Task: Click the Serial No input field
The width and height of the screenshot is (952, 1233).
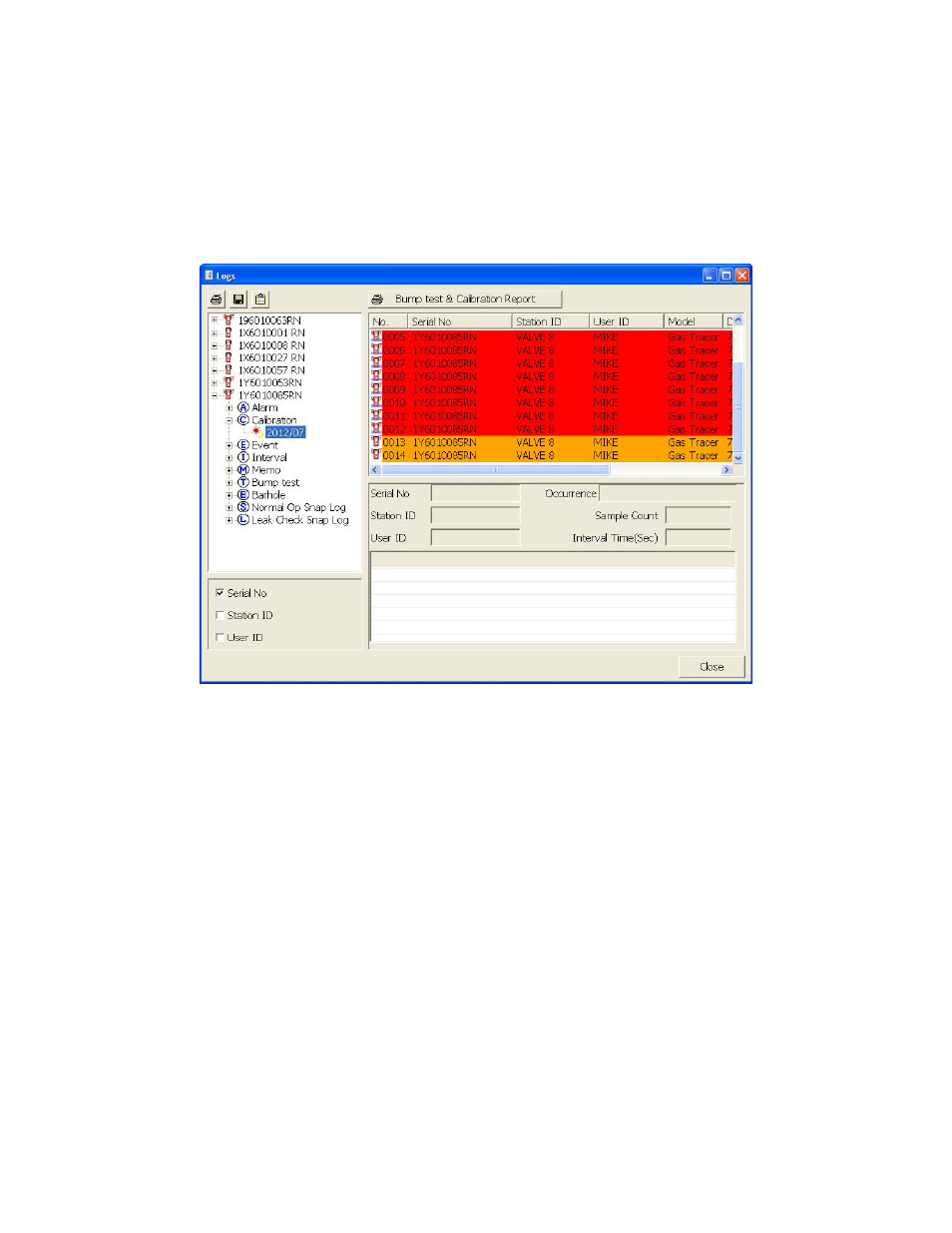Action: pyautogui.click(x=475, y=493)
